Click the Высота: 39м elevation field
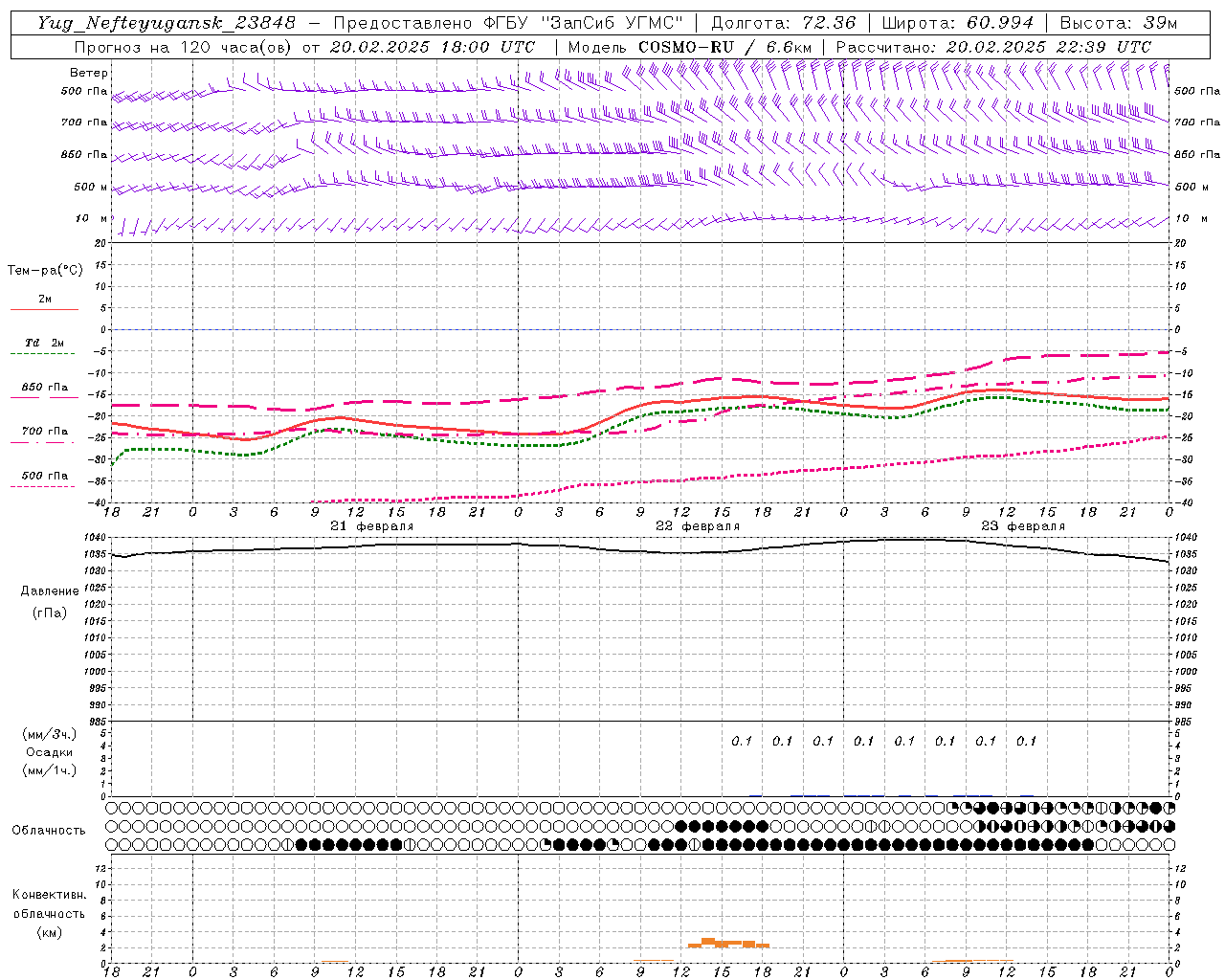 (1119, 23)
